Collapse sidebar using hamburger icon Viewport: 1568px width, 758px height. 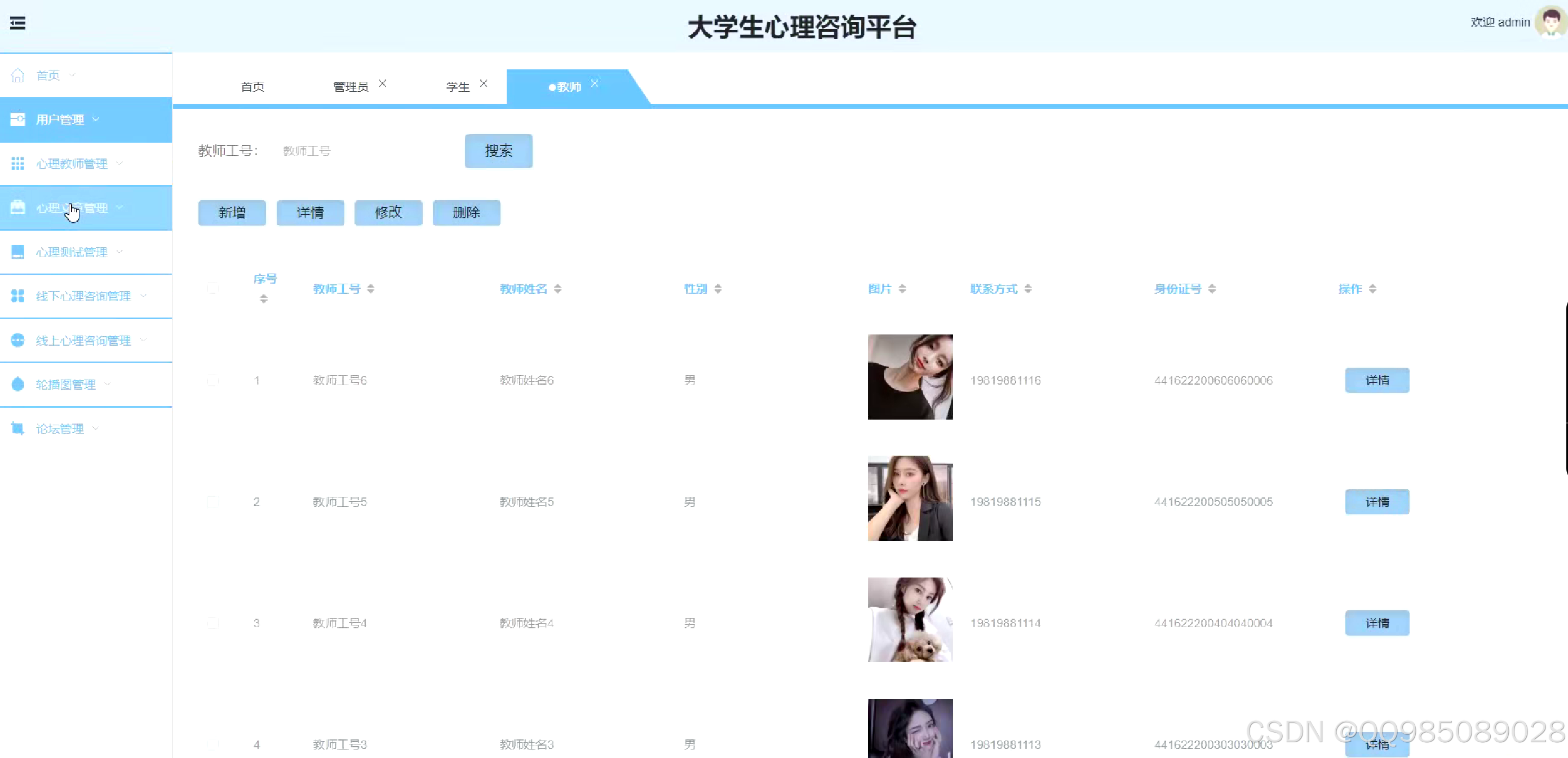(17, 23)
